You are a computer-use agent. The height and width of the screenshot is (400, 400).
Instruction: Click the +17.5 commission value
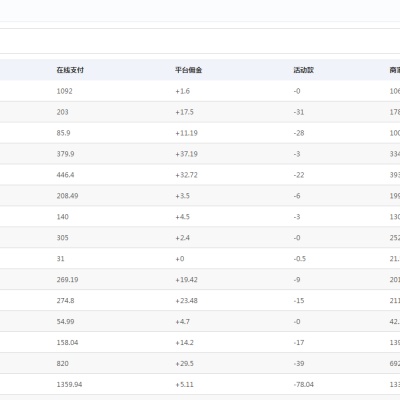[184, 112]
